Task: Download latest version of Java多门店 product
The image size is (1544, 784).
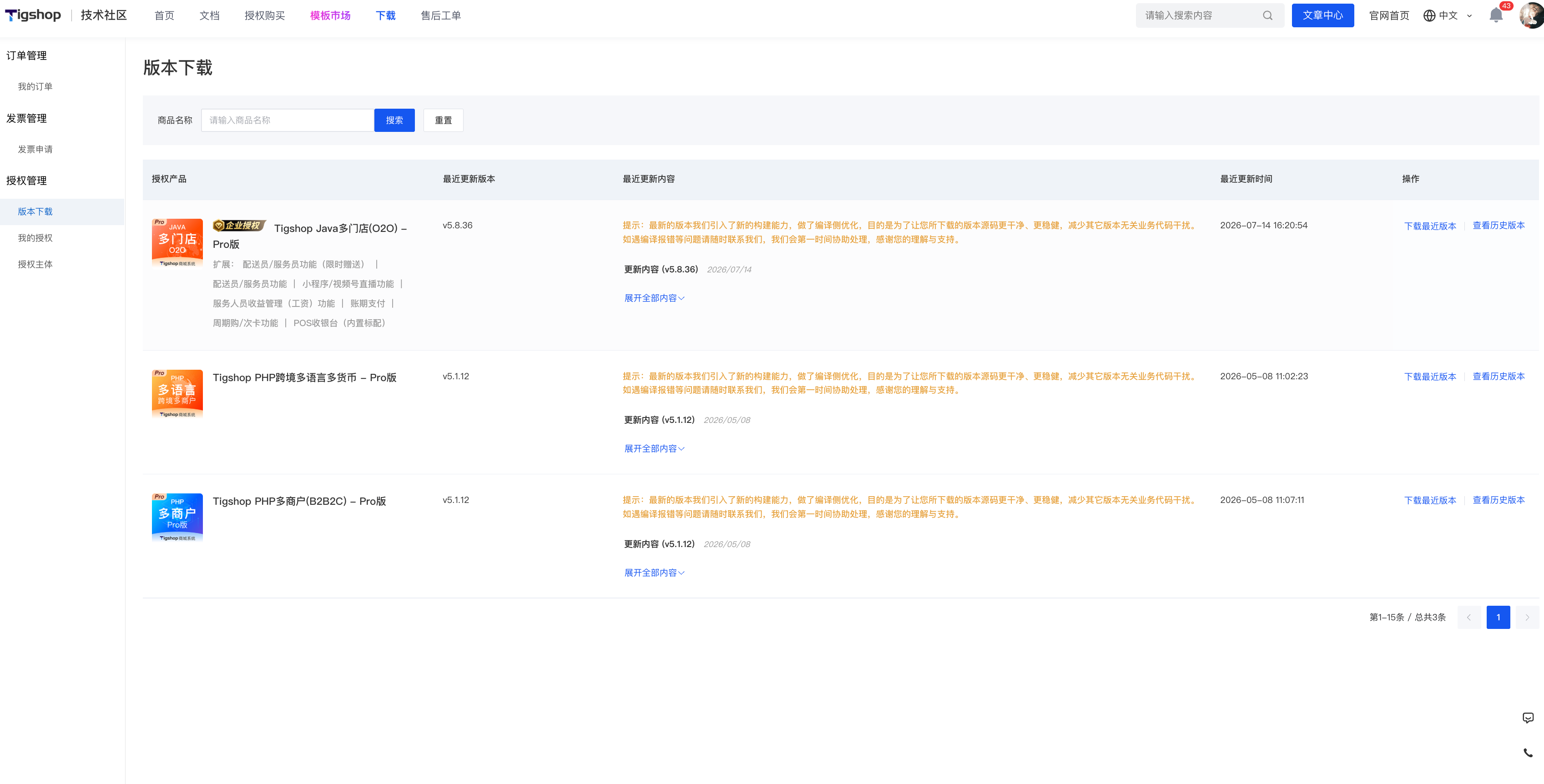Action: 1430,226
